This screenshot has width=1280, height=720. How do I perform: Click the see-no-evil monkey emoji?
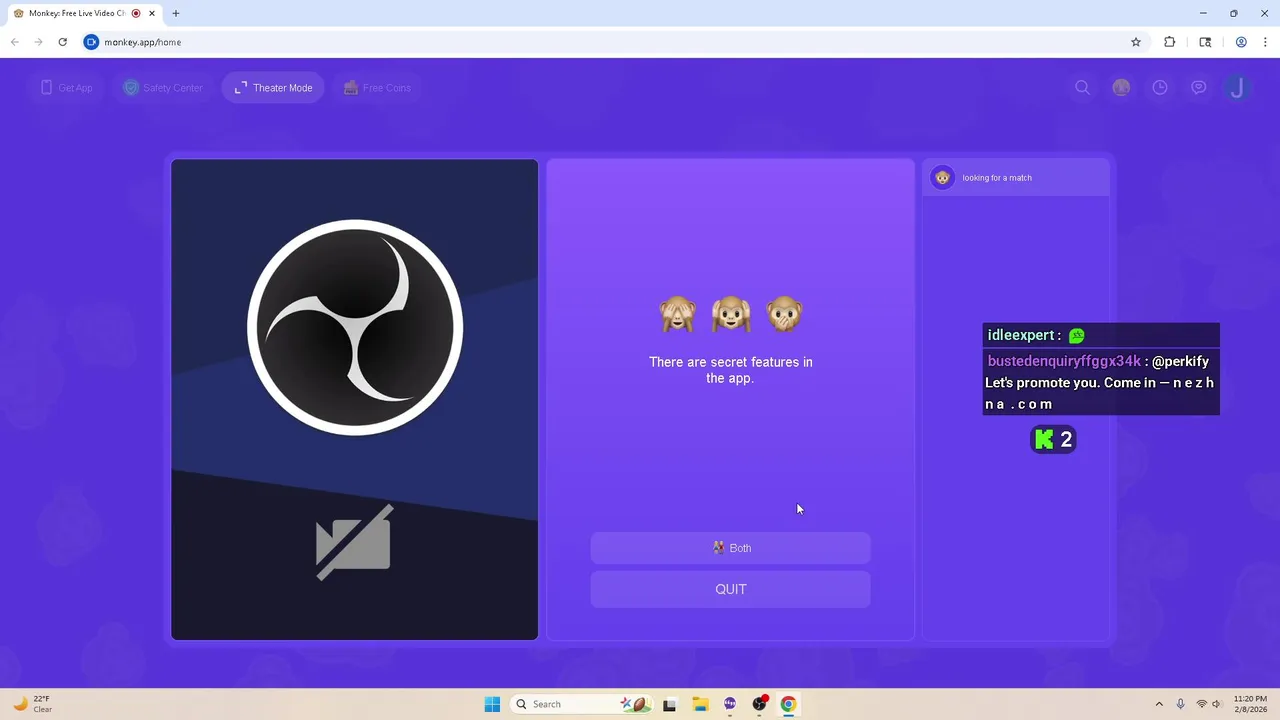(678, 314)
